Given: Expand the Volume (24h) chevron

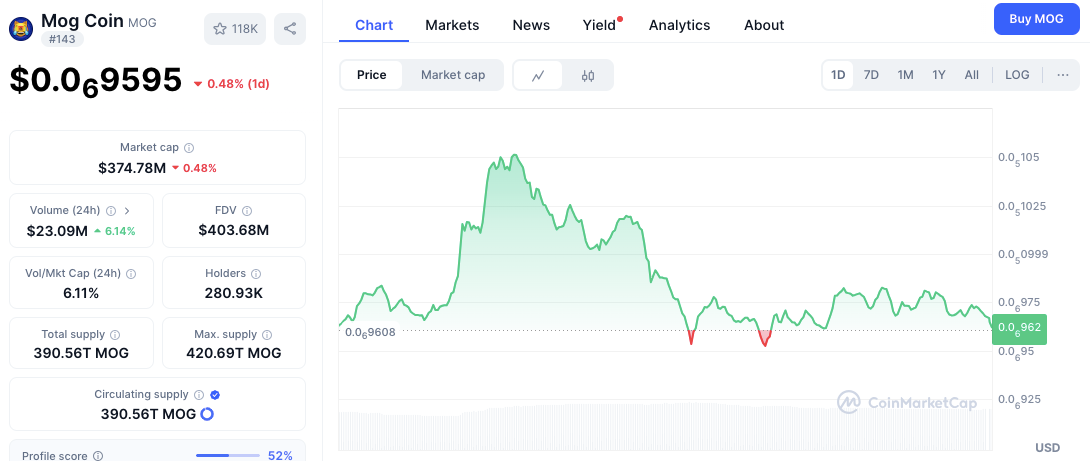Looking at the screenshot, I should click(x=127, y=211).
